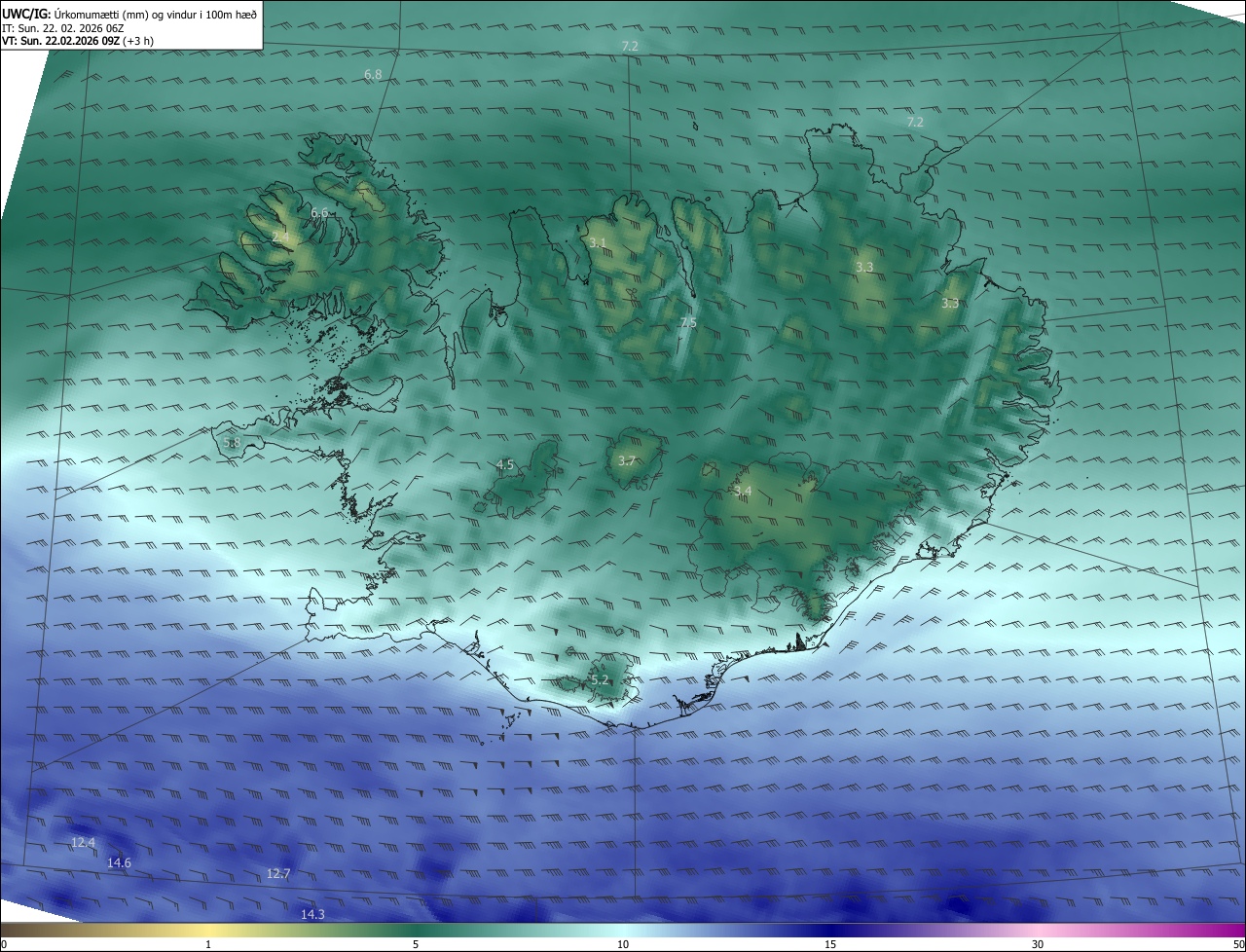Select the valid time line "VT: Sun. 22.02.2026 09Z"
The height and width of the screenshot is (952, 1246).
point(61,41)
